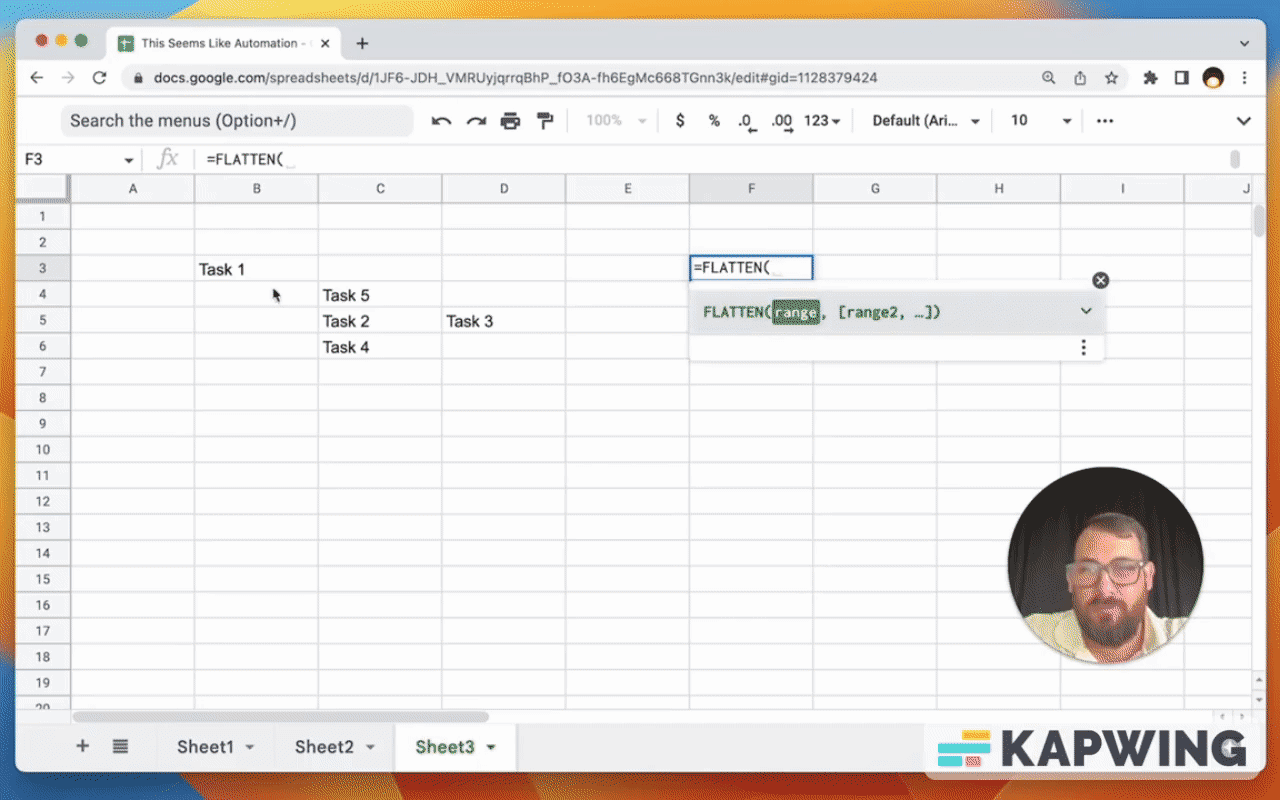
Task: Open the Chrome profile avatar
Action: [1213, 77]
